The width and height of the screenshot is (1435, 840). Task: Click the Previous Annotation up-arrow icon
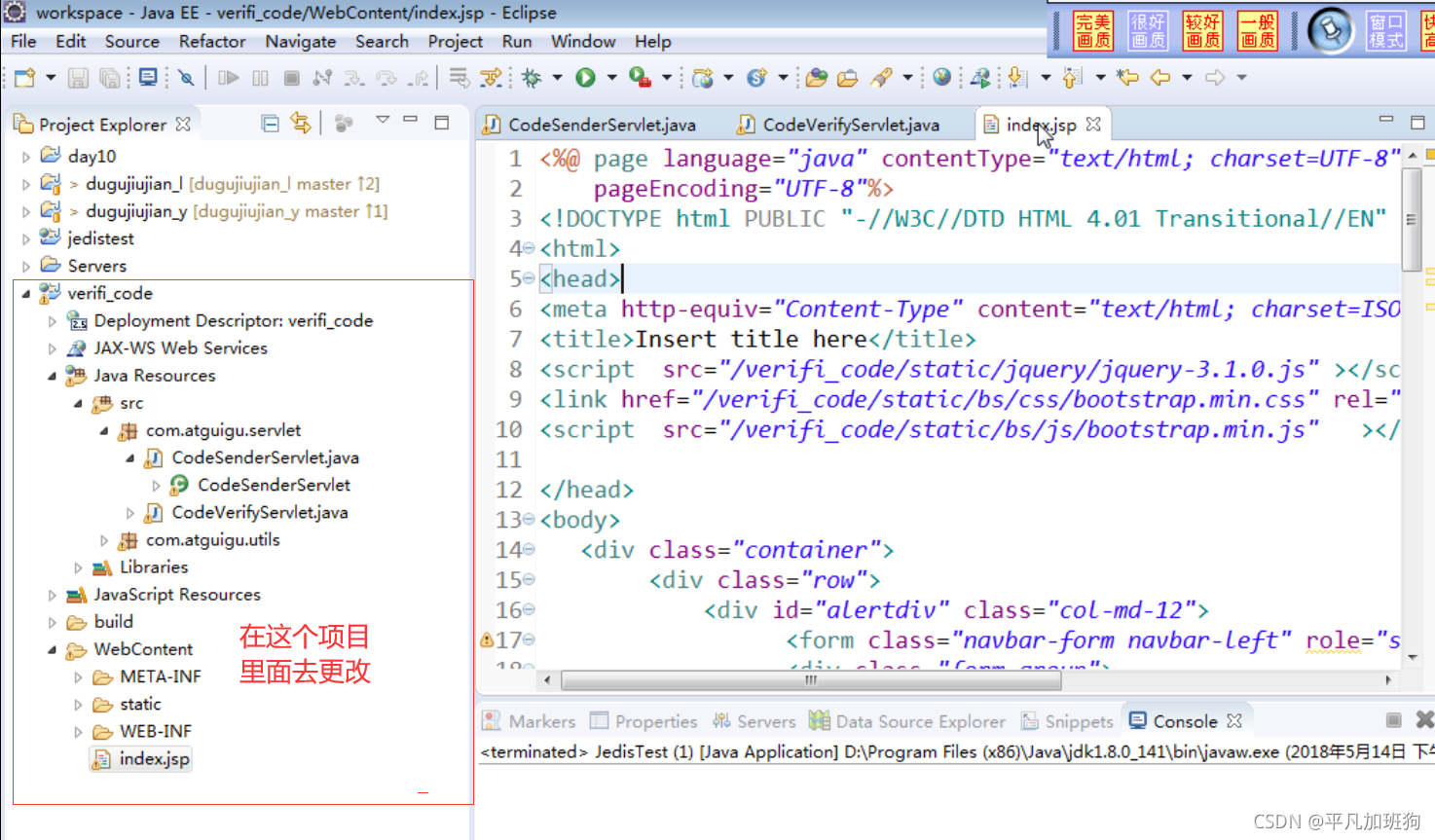click(1072, 78)
